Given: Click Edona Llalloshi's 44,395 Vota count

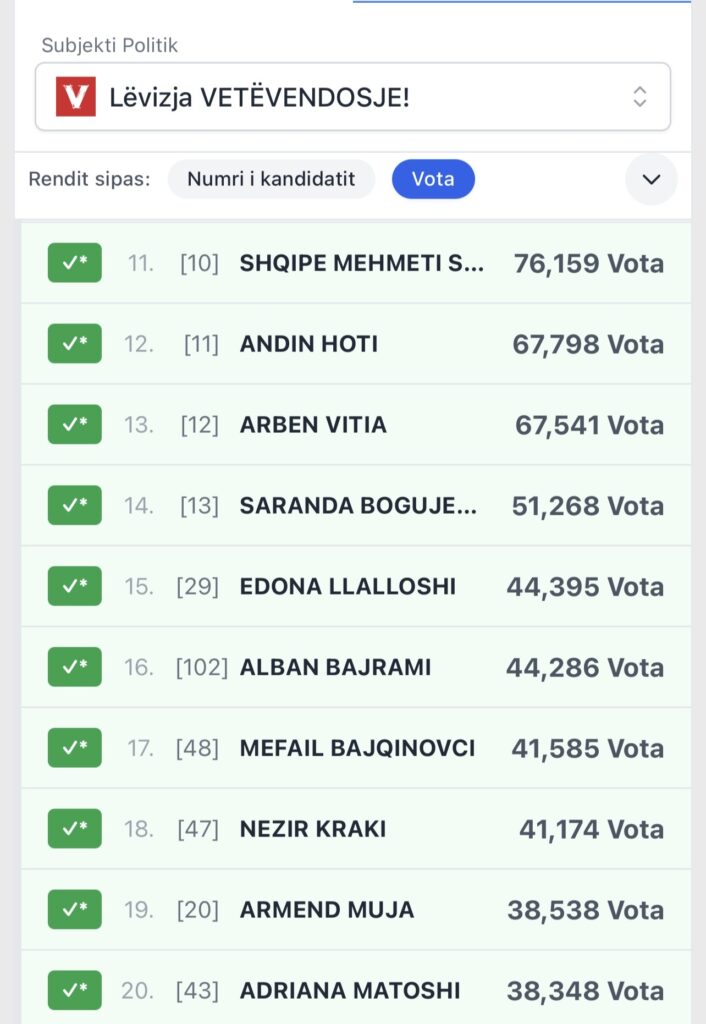Looking at the screenshot, I should [x=585, y=586].
